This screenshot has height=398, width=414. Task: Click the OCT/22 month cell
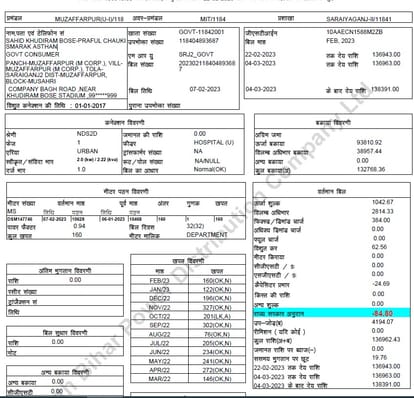pos(160,316)
